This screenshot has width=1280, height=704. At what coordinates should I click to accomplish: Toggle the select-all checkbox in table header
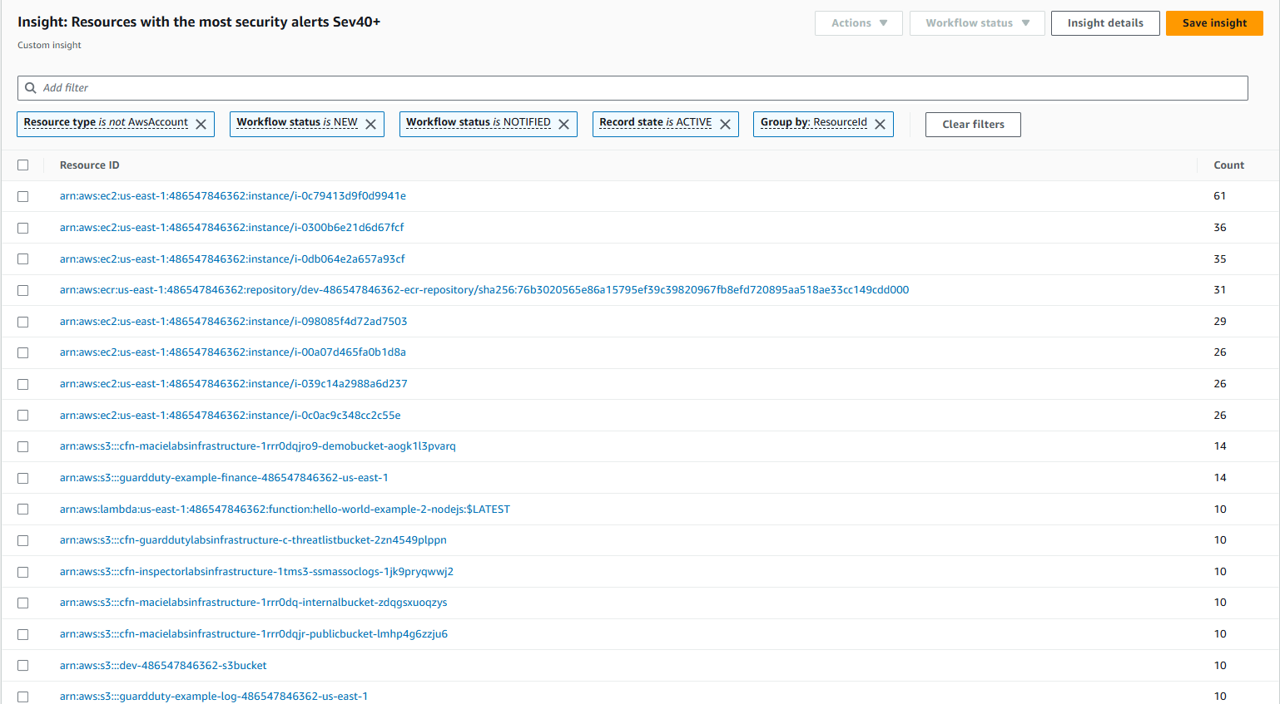[23, 165]
